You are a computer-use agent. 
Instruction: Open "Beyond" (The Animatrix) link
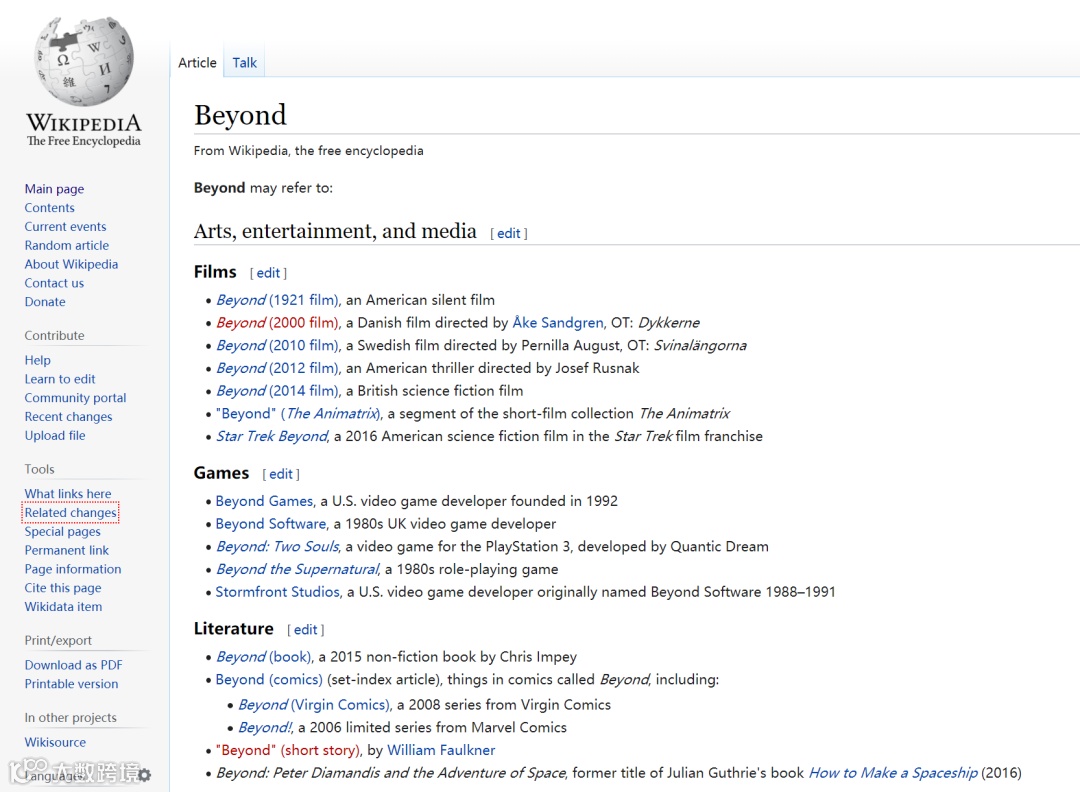pyautogui.click(x=298, y=414)
